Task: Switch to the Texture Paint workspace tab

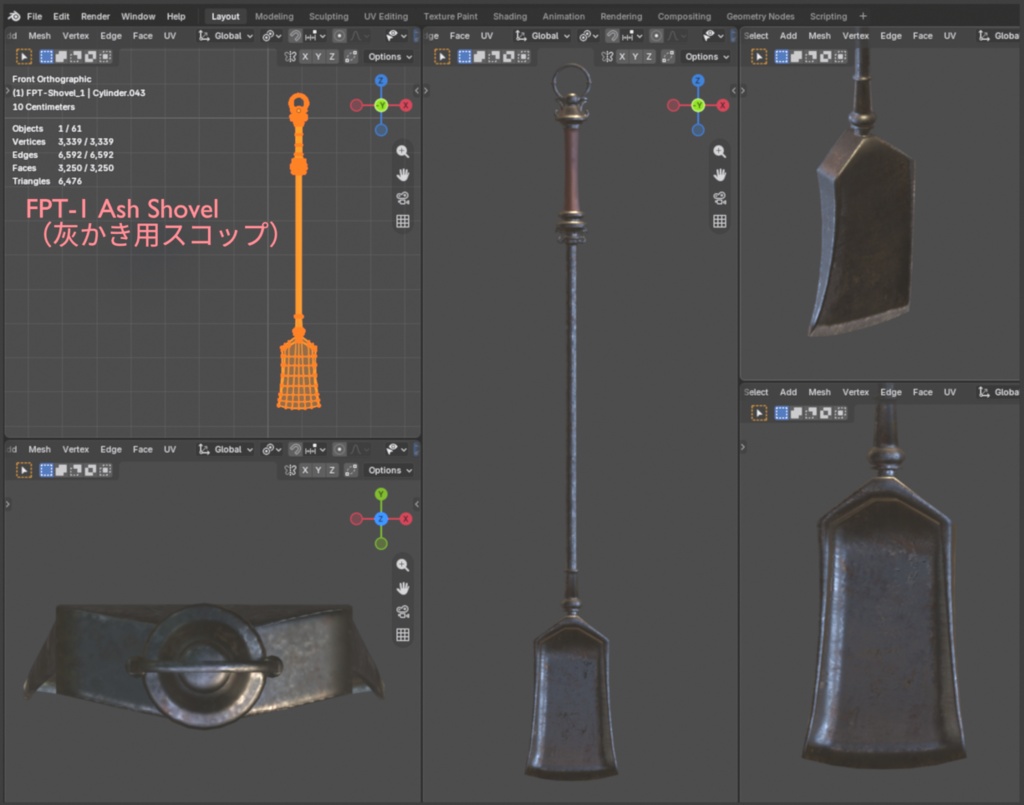Action: point(451,16)
